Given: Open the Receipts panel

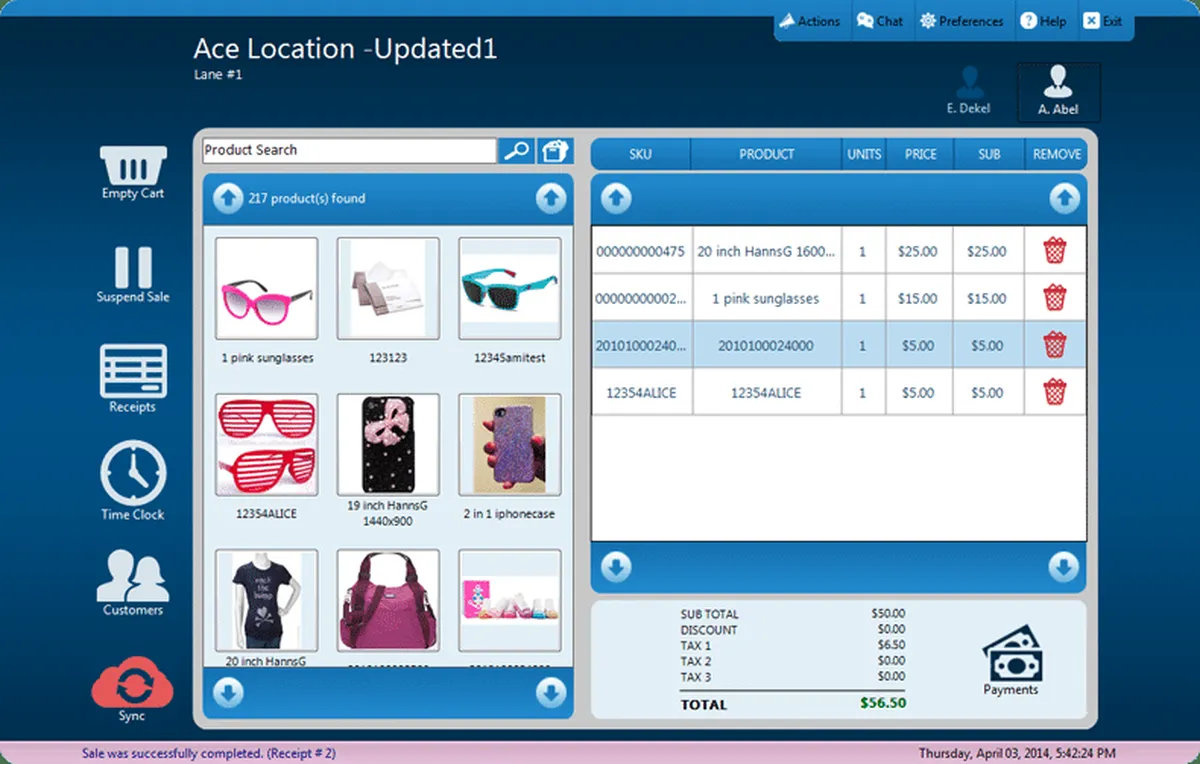Looking at the screenshot, I should coord(132,372).
